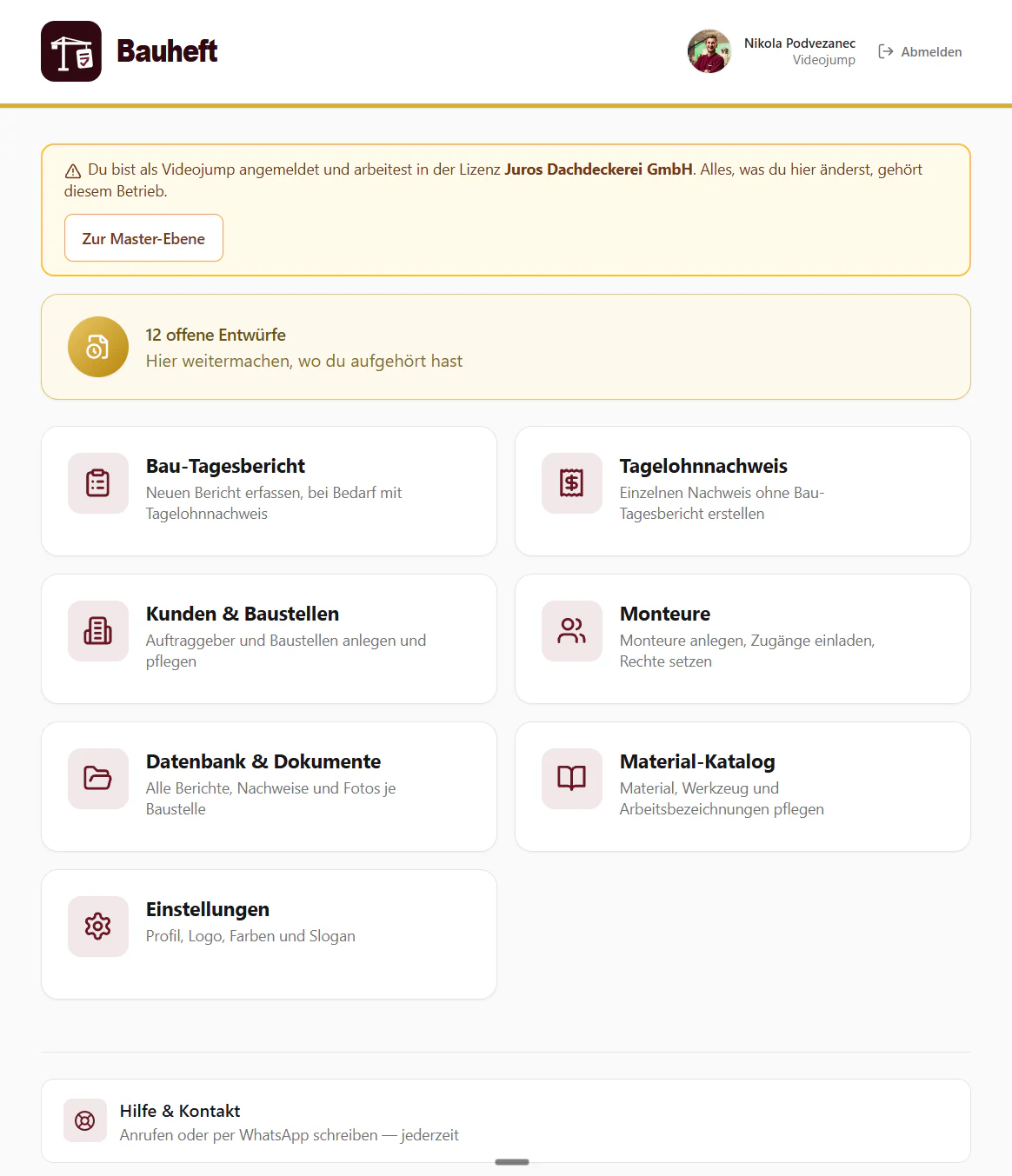Open the Material-Katalog card heading
The image size is (1012, 1176).
point(697,761)
